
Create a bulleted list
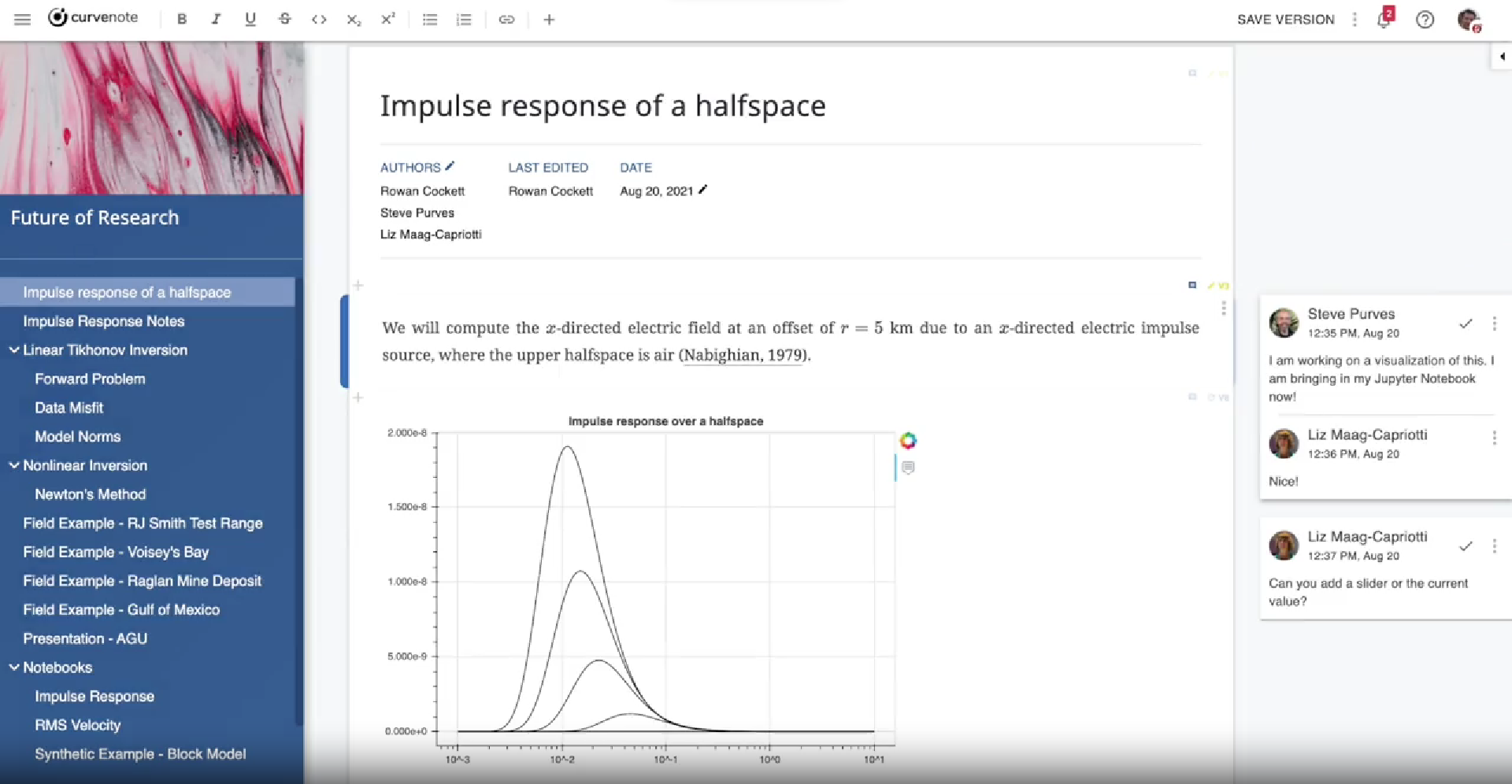430,20
